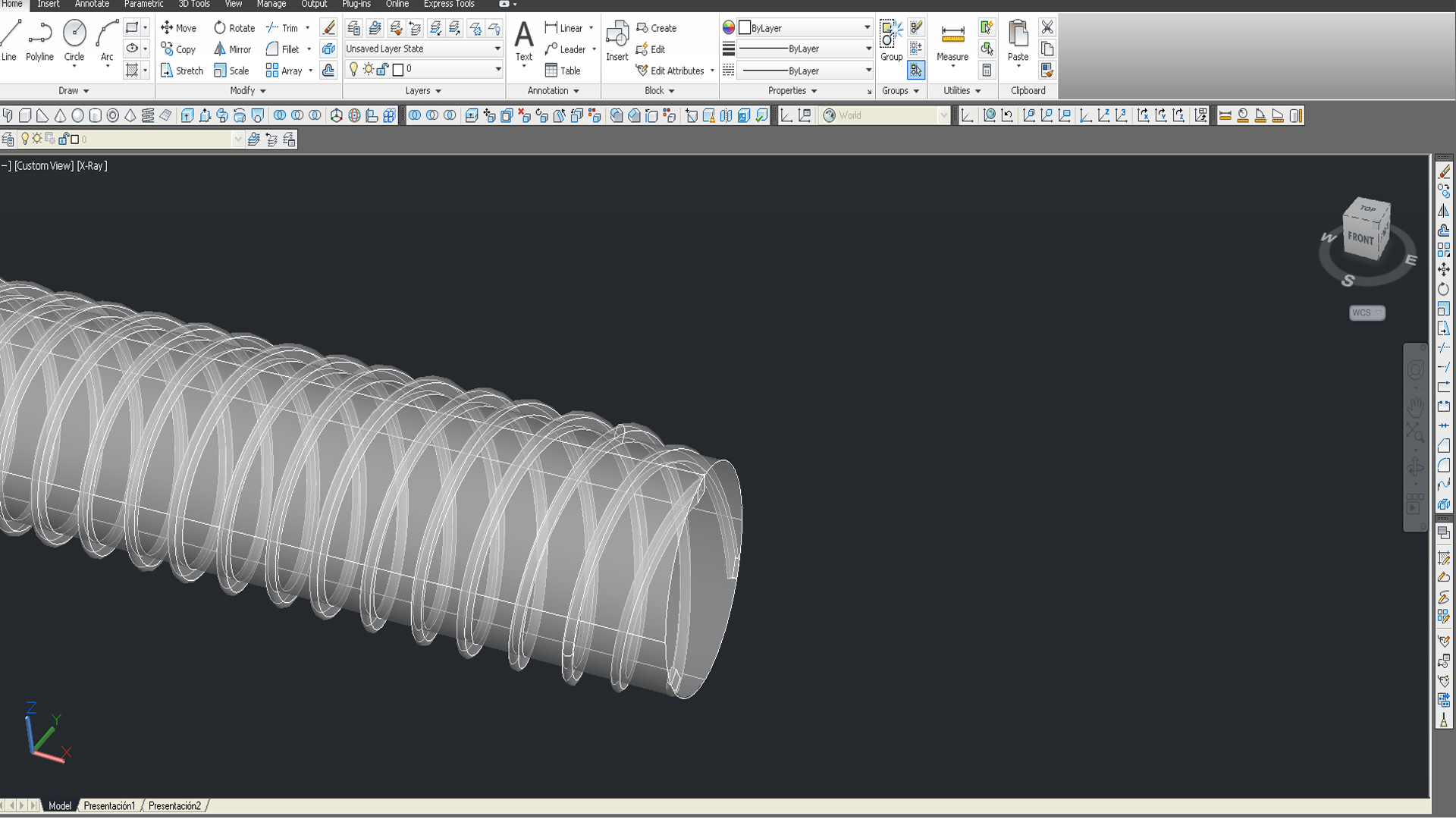Screen dimensions: 1456x819
Task: Click the Linear dimension tool
Action: click(x=563, y=28)
